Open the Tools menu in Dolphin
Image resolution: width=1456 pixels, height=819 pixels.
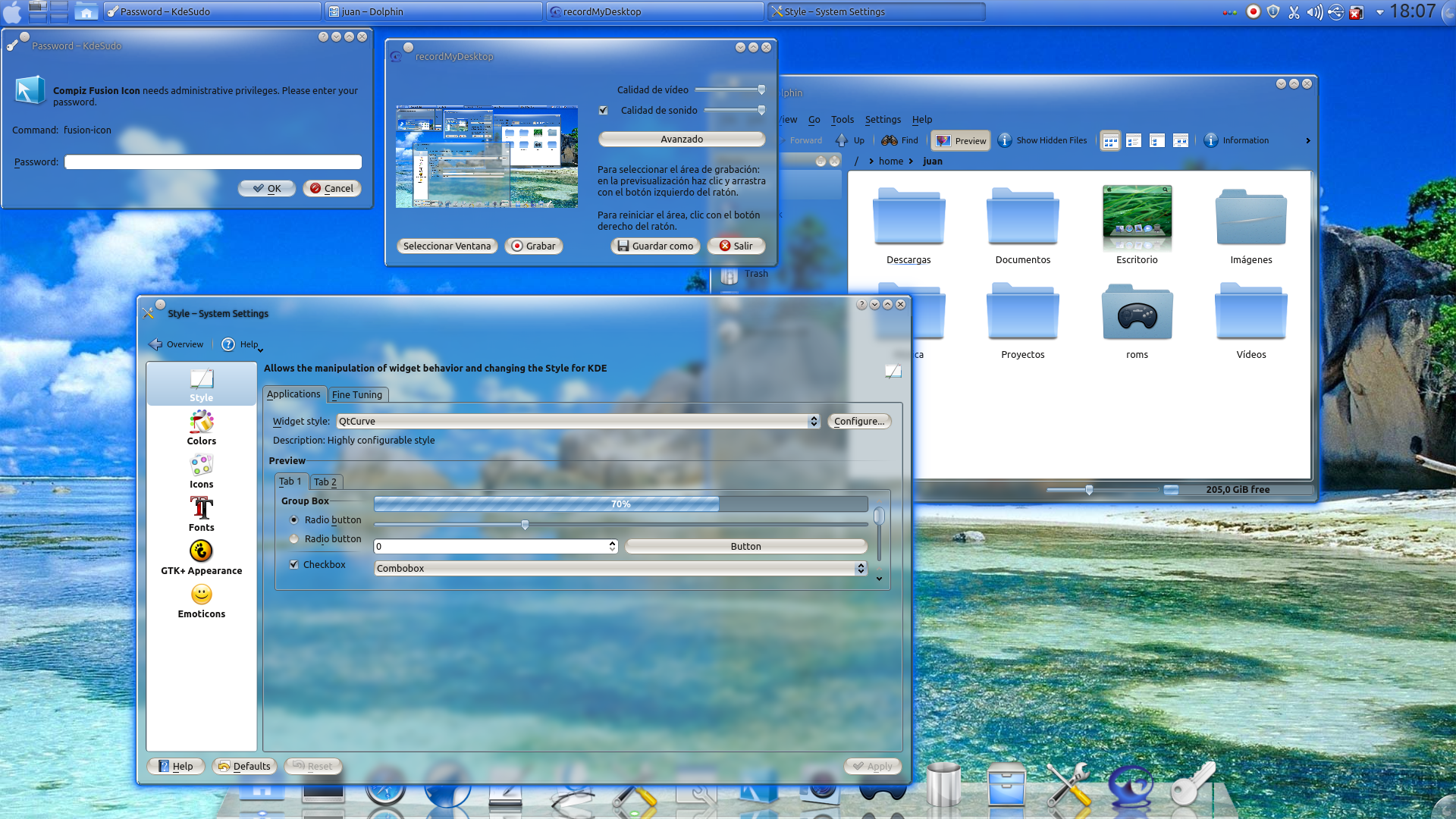[x=843, y=120]
